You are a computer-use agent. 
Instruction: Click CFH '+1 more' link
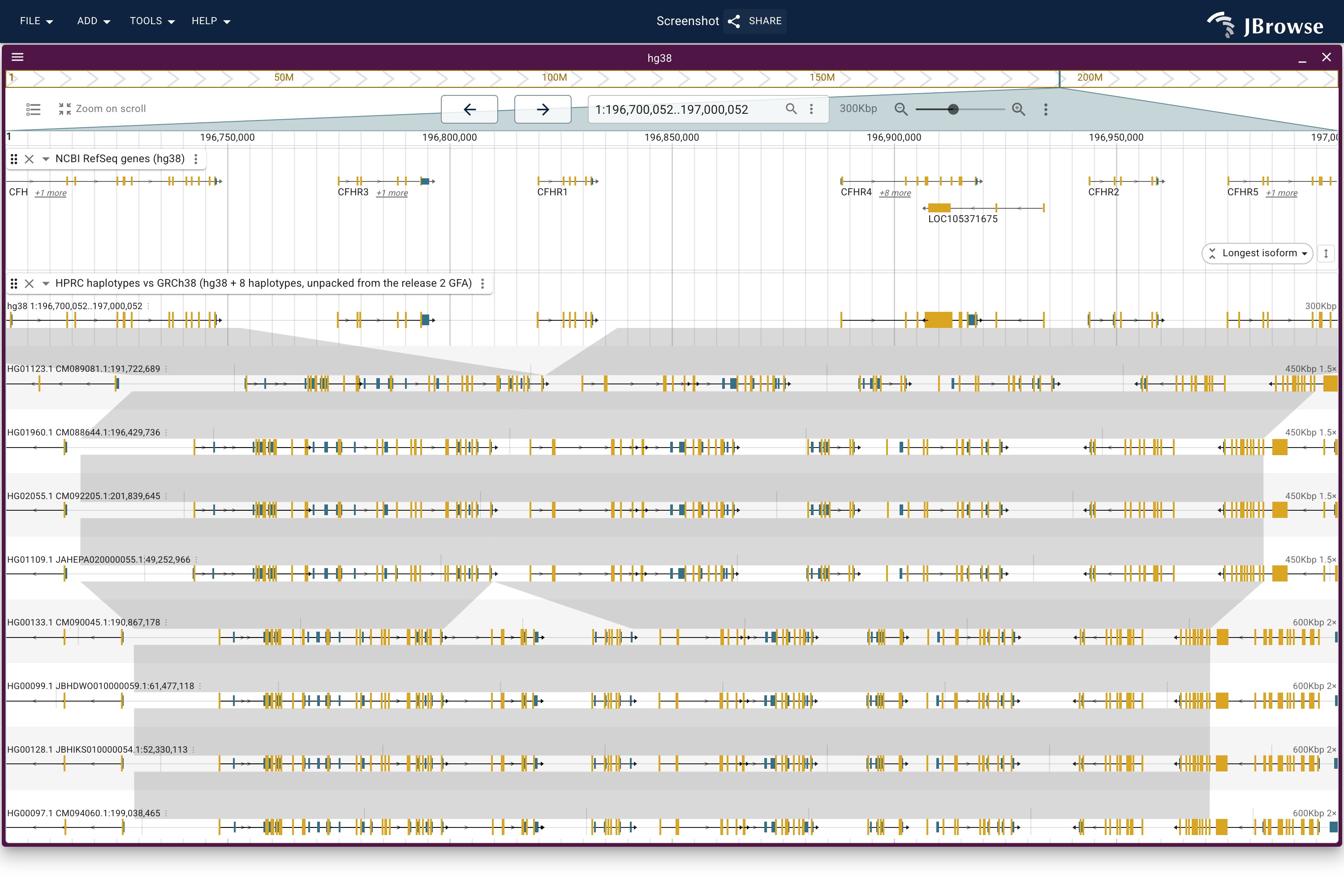[51, 193]
